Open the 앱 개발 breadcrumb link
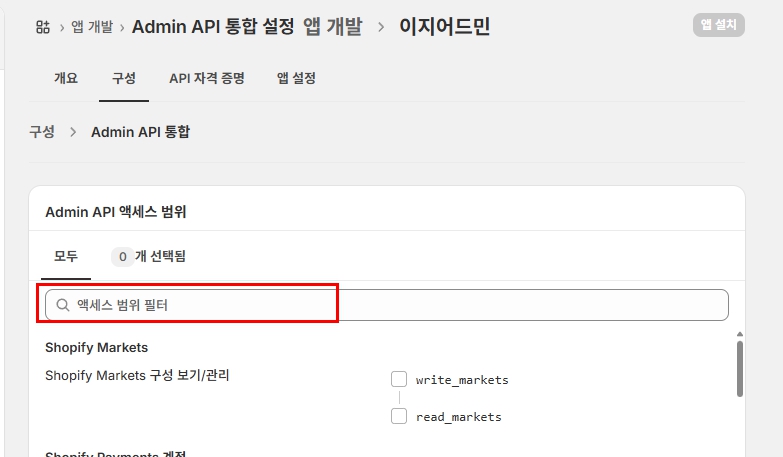This screenshot has width=783, height=457. (91, 27)
